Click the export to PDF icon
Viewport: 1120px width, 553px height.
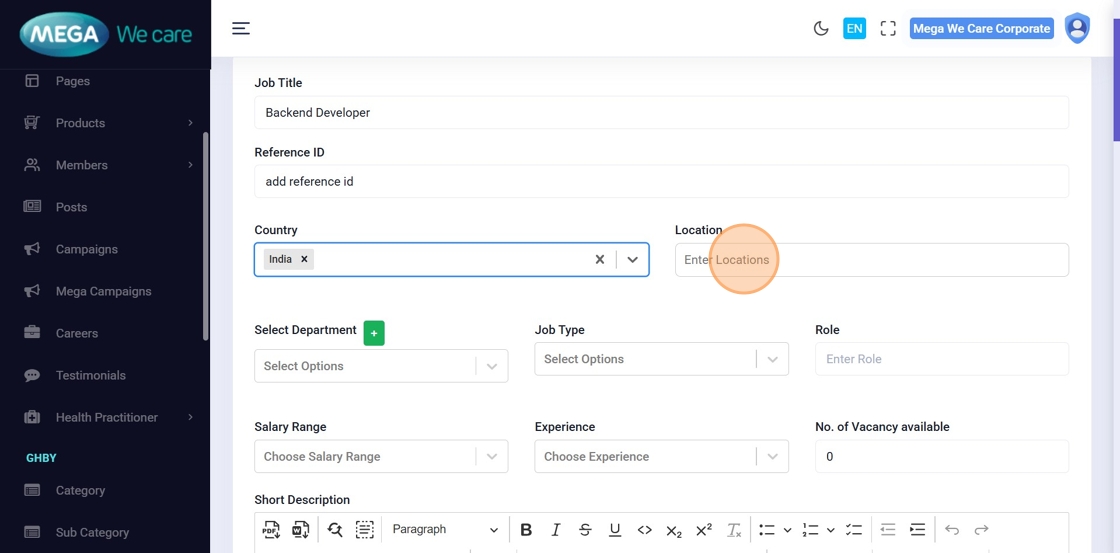click(271, 530)
